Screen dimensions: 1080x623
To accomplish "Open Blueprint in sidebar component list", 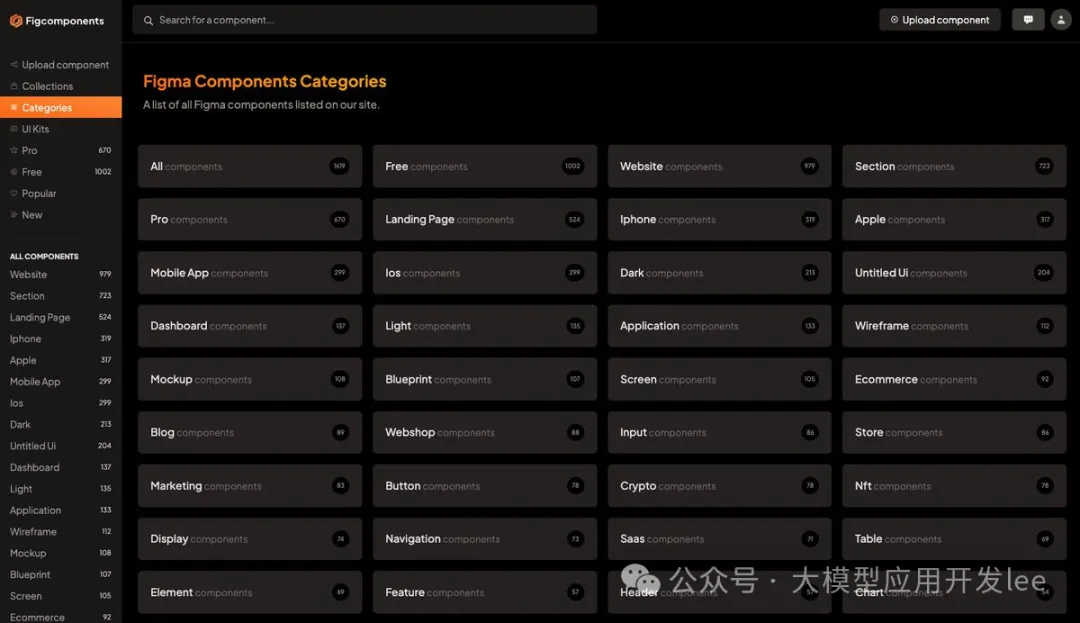I will [x=61, y=574].
